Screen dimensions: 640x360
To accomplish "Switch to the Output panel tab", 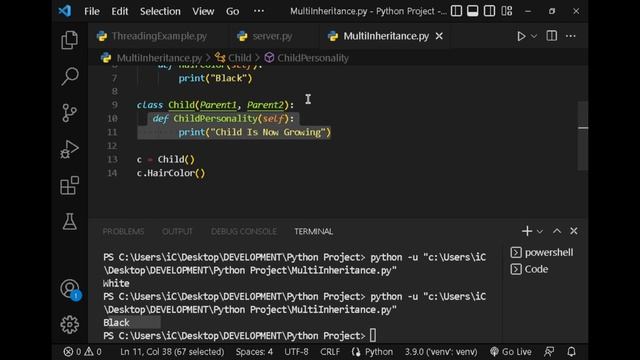I will coord(177,231).
